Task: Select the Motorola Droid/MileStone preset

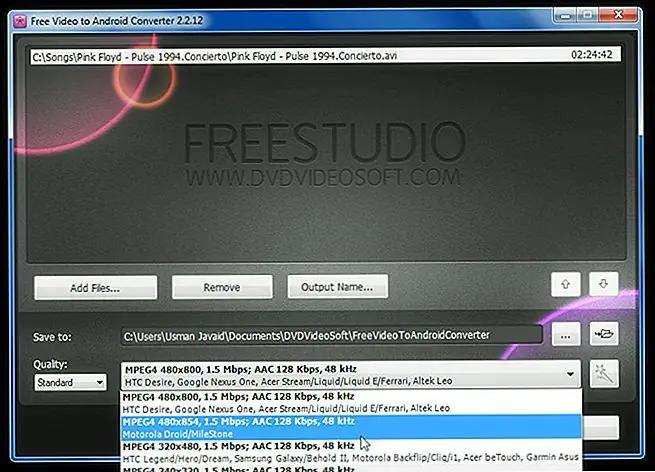Action: [x=350, y=427]
